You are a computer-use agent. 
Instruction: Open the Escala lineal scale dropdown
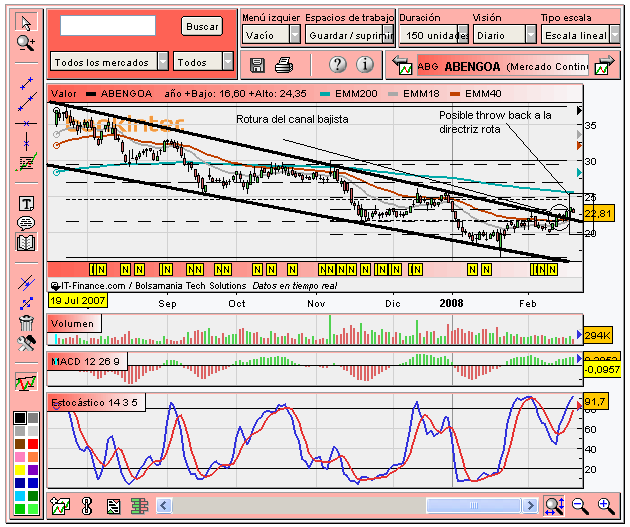click(581, 35)
